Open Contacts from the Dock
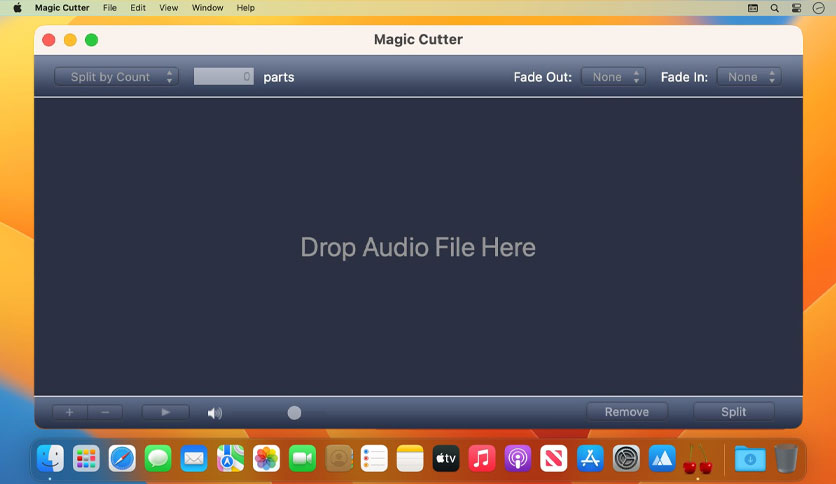Image resolution: width=836 pixels, height=484 pixels. [x=339, y=458]
